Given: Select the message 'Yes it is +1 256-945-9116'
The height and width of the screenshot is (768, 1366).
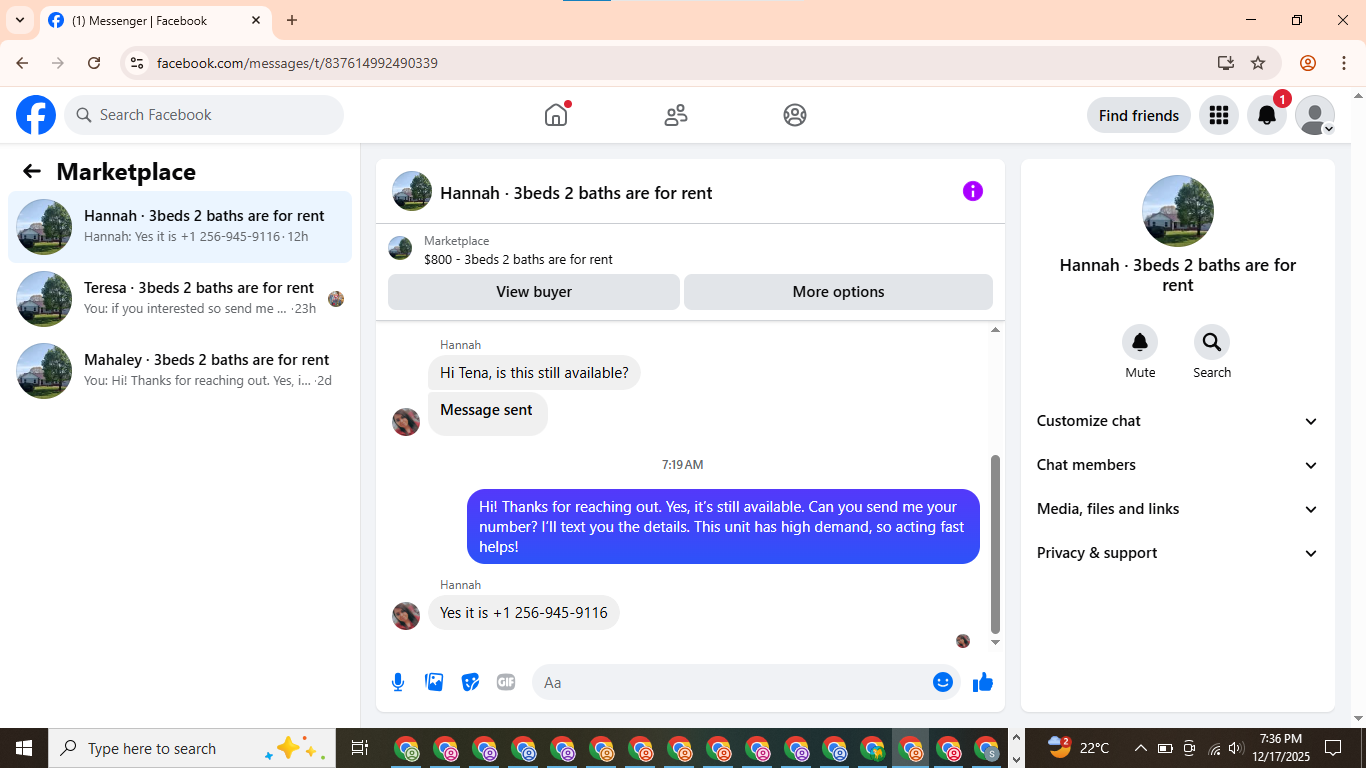Looking at the screenshot, I should click(x=524, y=613).
